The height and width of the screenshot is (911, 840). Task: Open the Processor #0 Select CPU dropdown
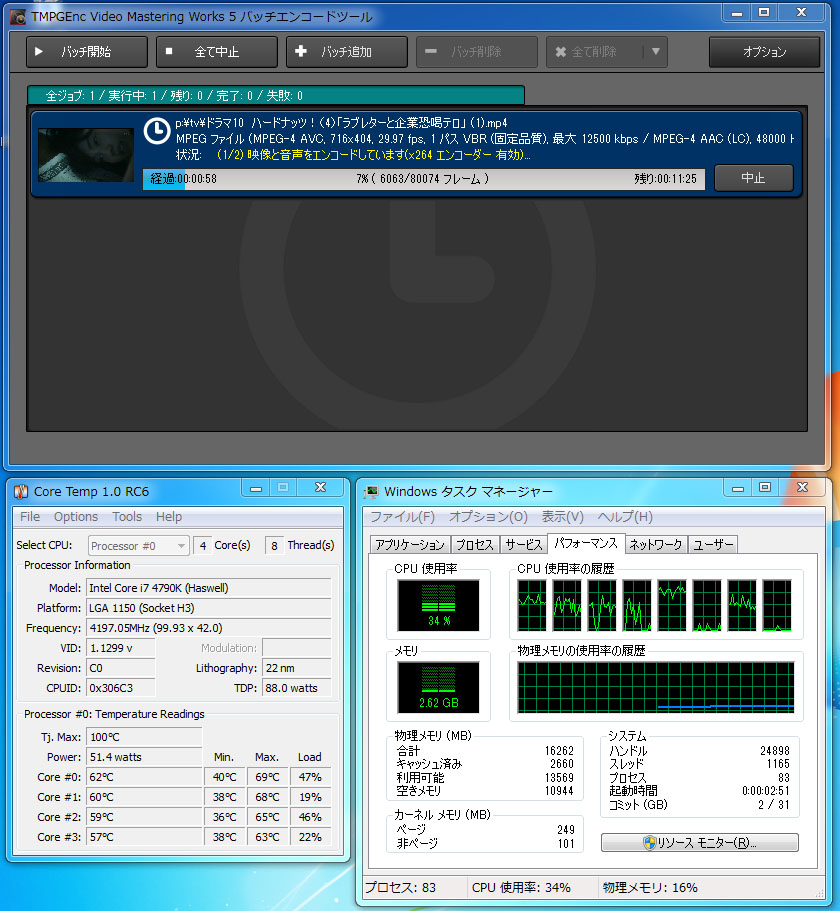(x=138, y=546)
